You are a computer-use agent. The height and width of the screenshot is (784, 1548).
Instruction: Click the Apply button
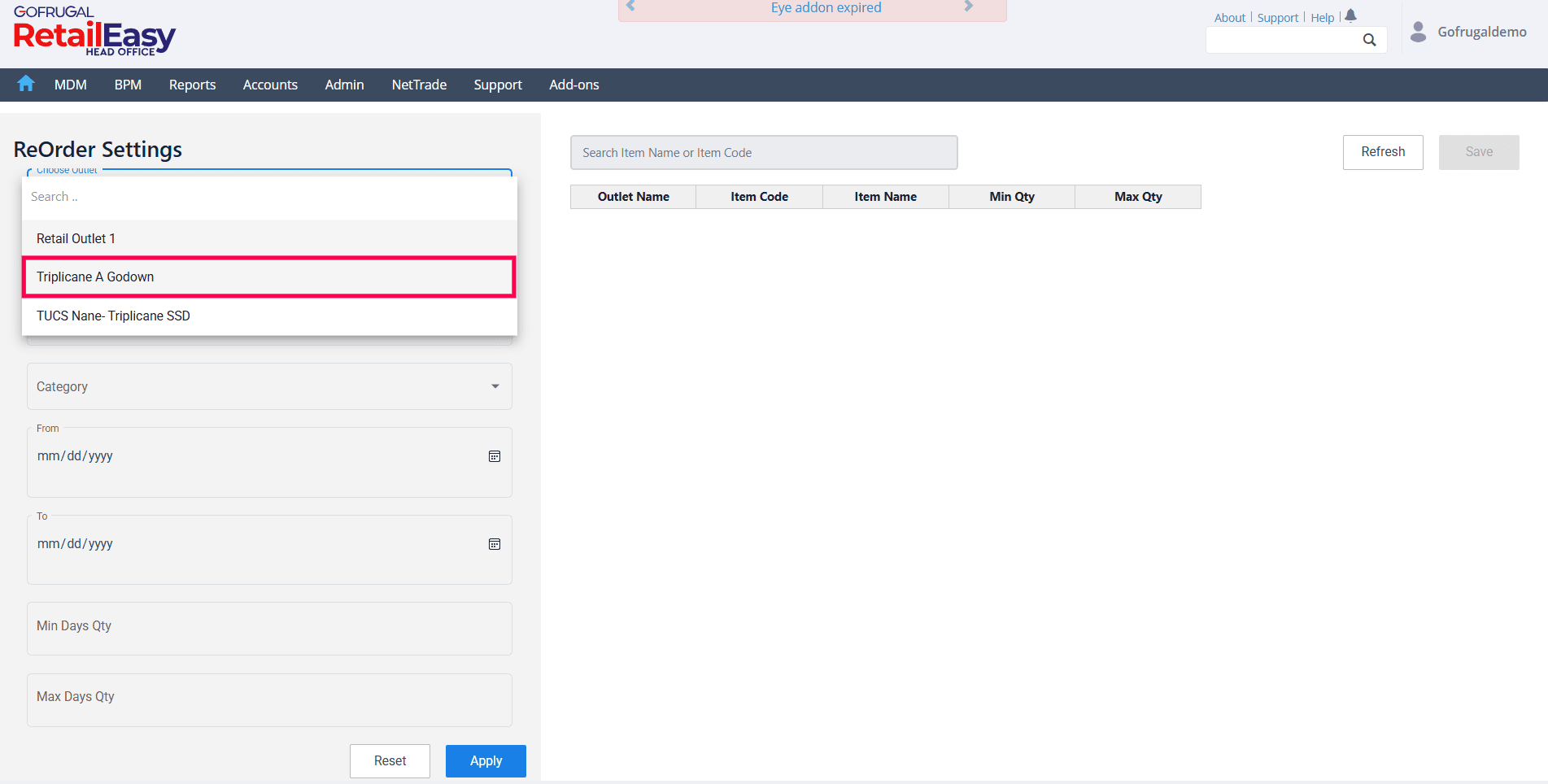pos(486,761)
